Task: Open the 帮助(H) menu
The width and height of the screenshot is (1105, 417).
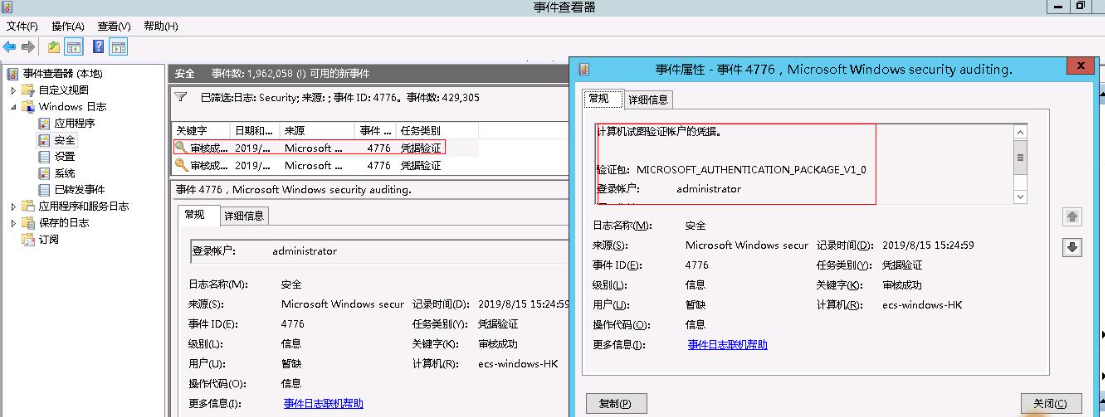Action: [x=161, y=26]
